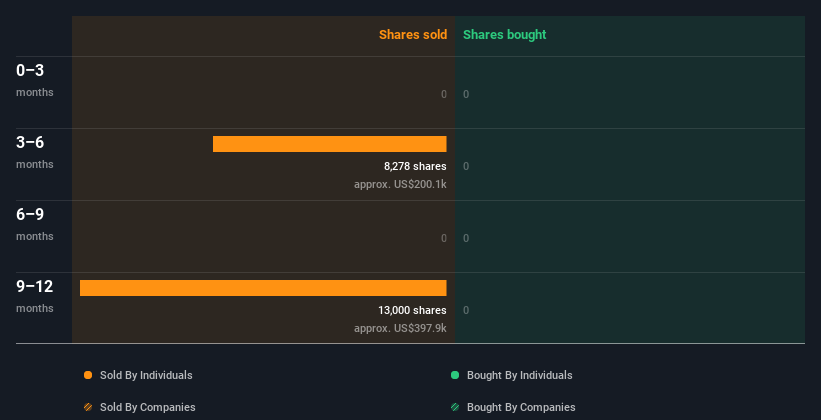Click the orange Sold By Individuals legend dot
The width and height of the screenshot is (821, 420).
point(88,375)
